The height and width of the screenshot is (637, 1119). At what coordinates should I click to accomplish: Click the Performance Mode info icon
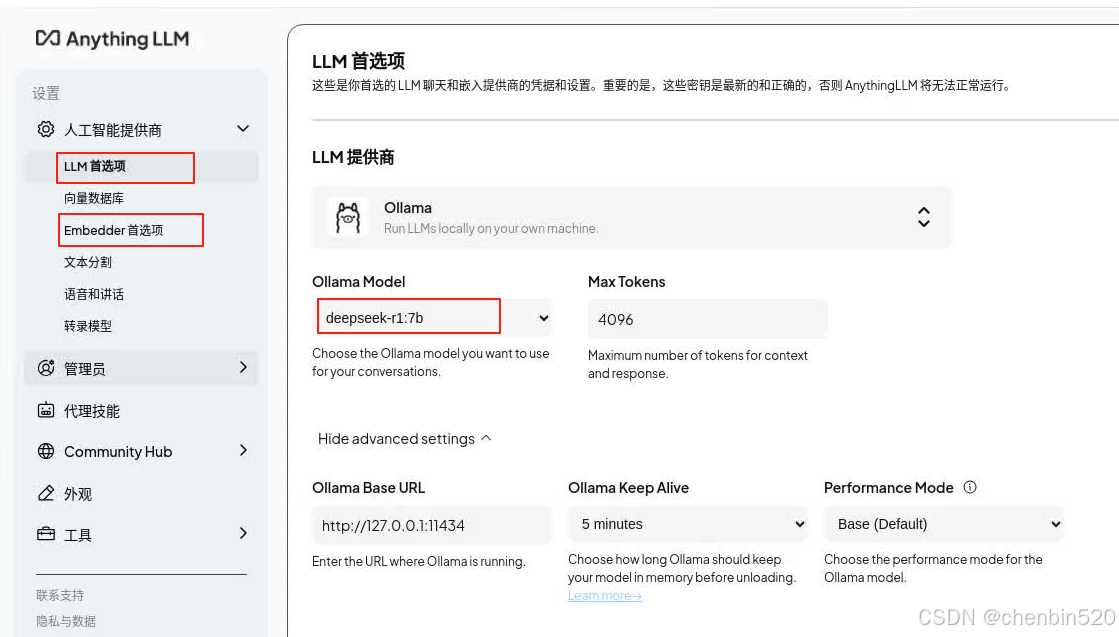[970, 487]
